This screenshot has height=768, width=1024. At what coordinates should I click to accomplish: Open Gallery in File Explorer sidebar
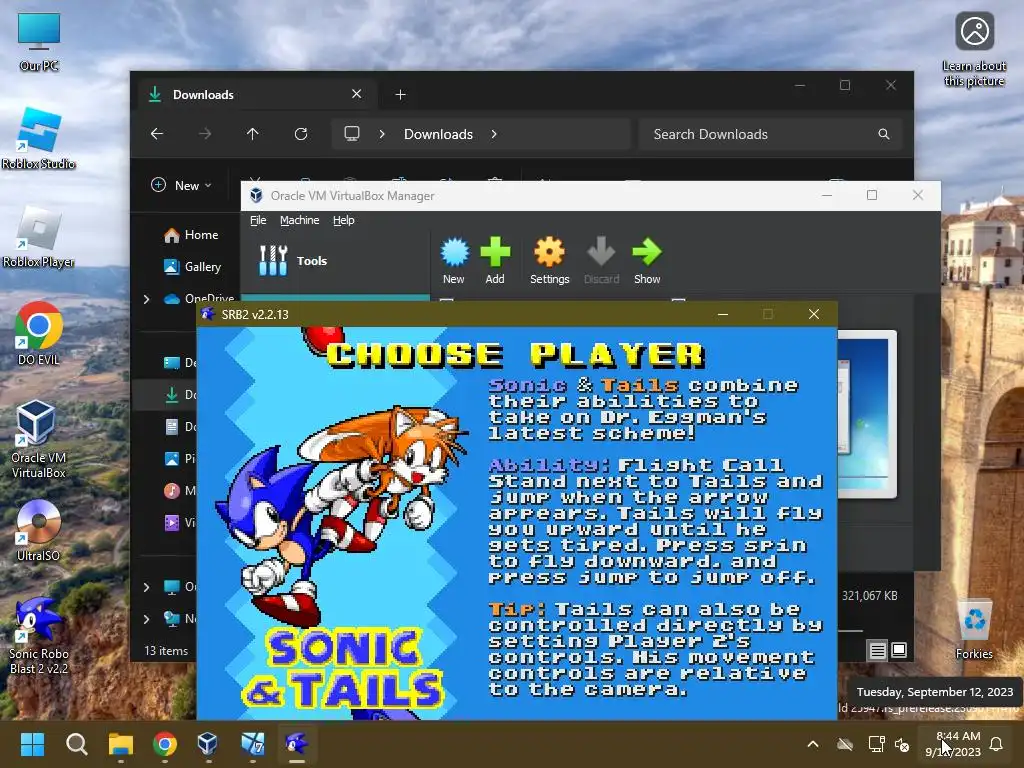coord(193,266)
